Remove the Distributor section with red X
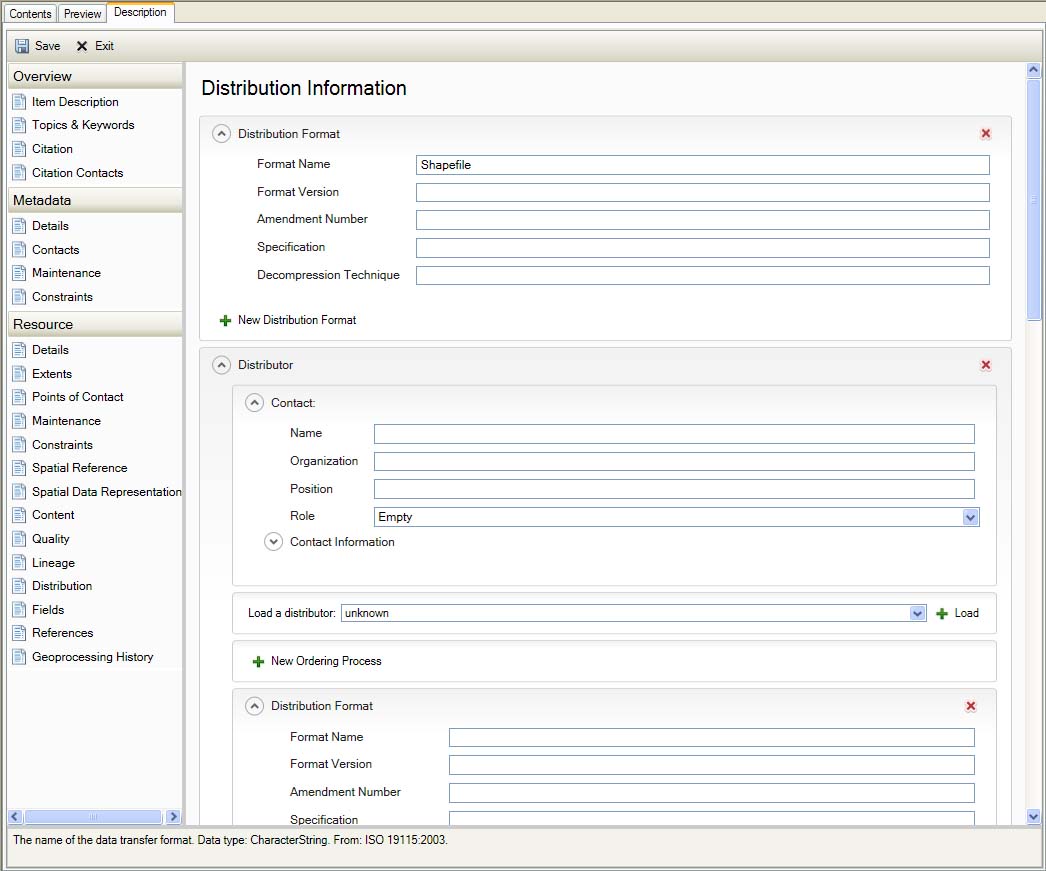1046x871 pixels. point(986,366)
